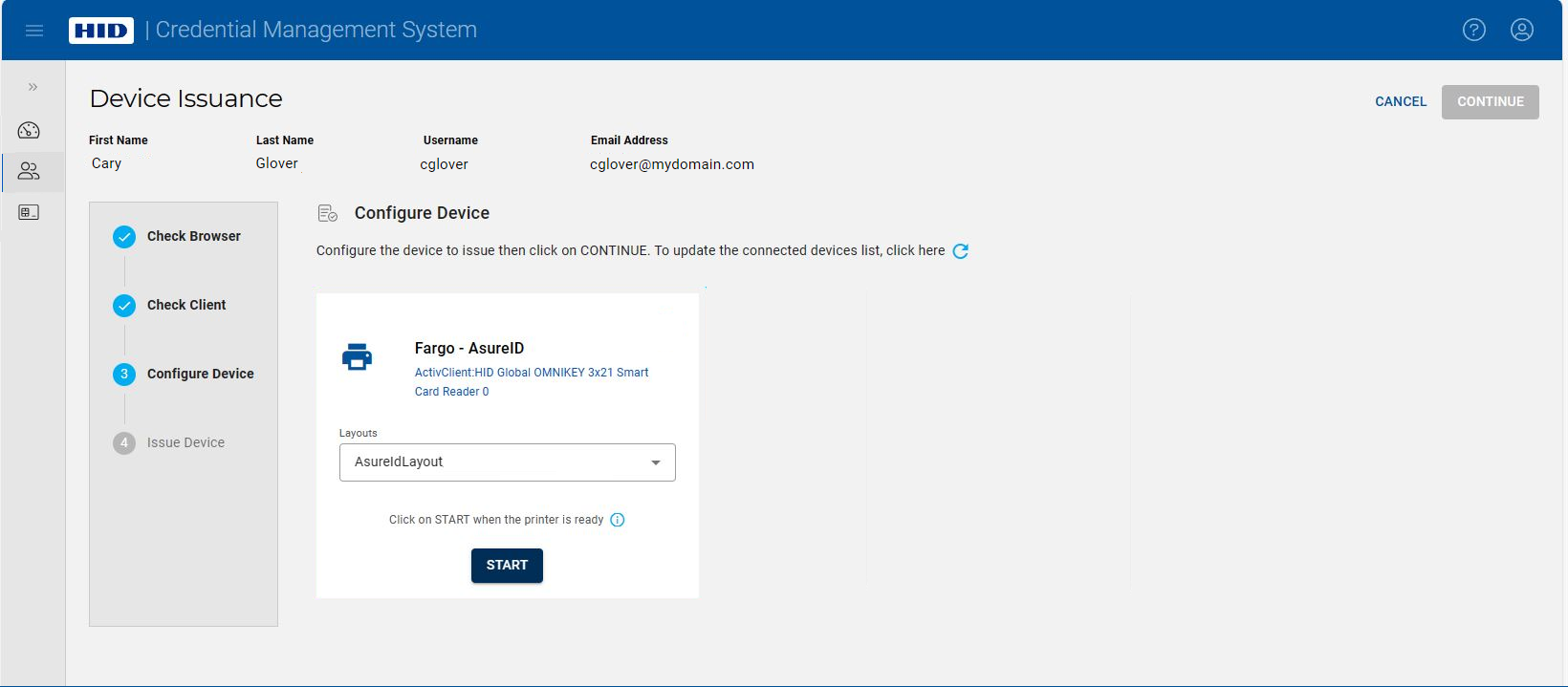Click the HID logo
Viewport: 1568px width, 687px height.
tap(101, 31)
